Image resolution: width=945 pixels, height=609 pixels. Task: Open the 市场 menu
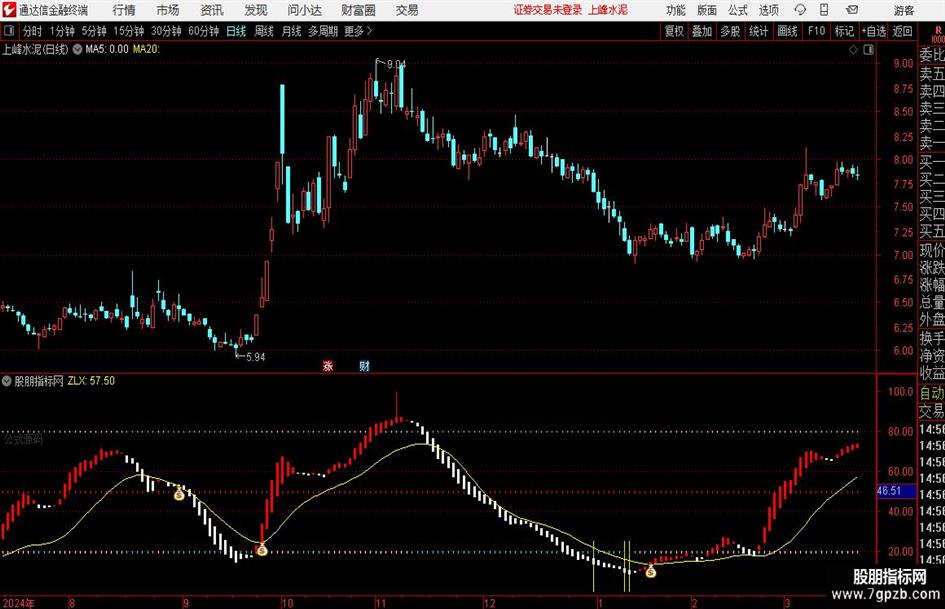click(x=168, y=10)
